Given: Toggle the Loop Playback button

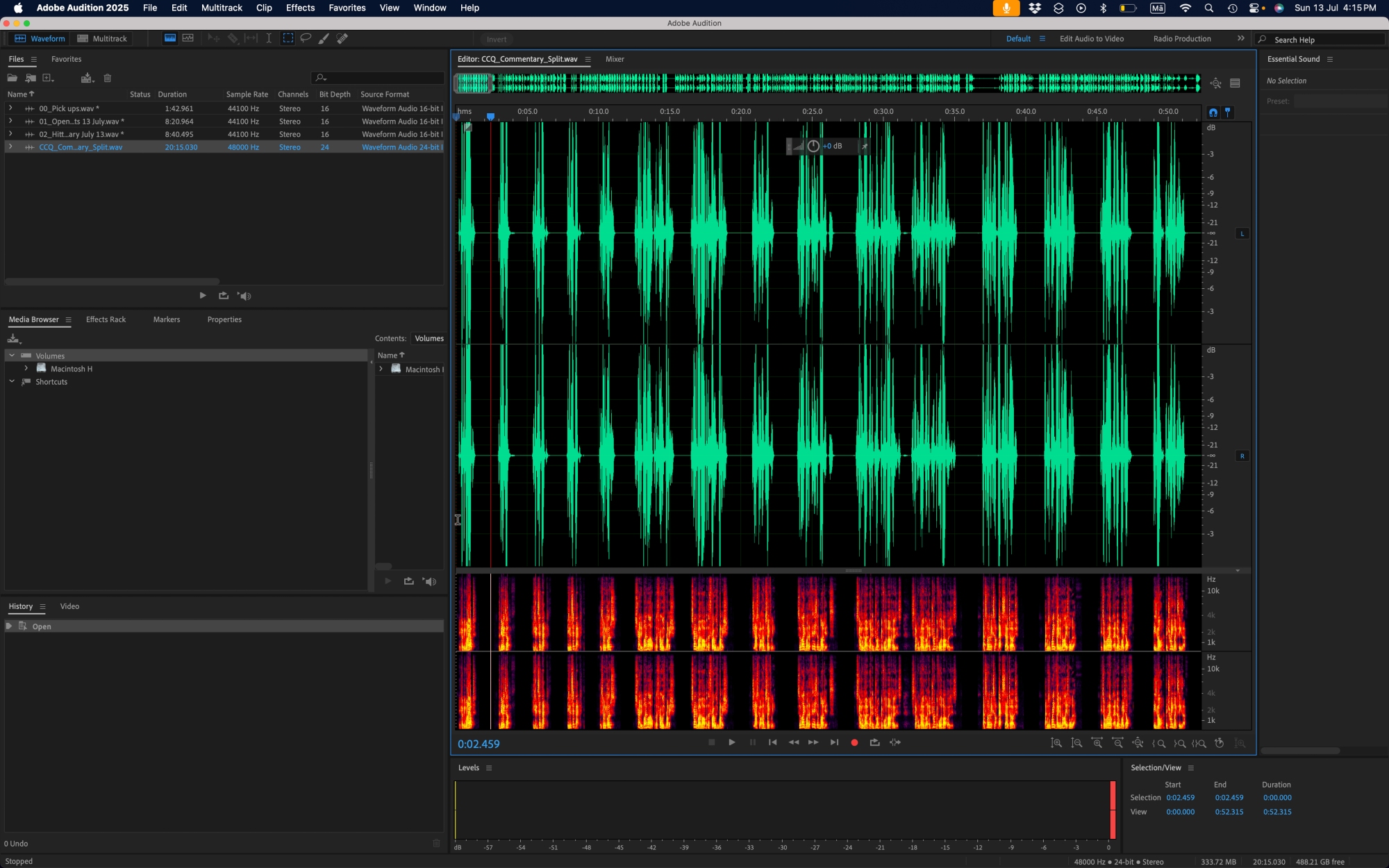Looking at the screenshot, I should tap(874, 742).
